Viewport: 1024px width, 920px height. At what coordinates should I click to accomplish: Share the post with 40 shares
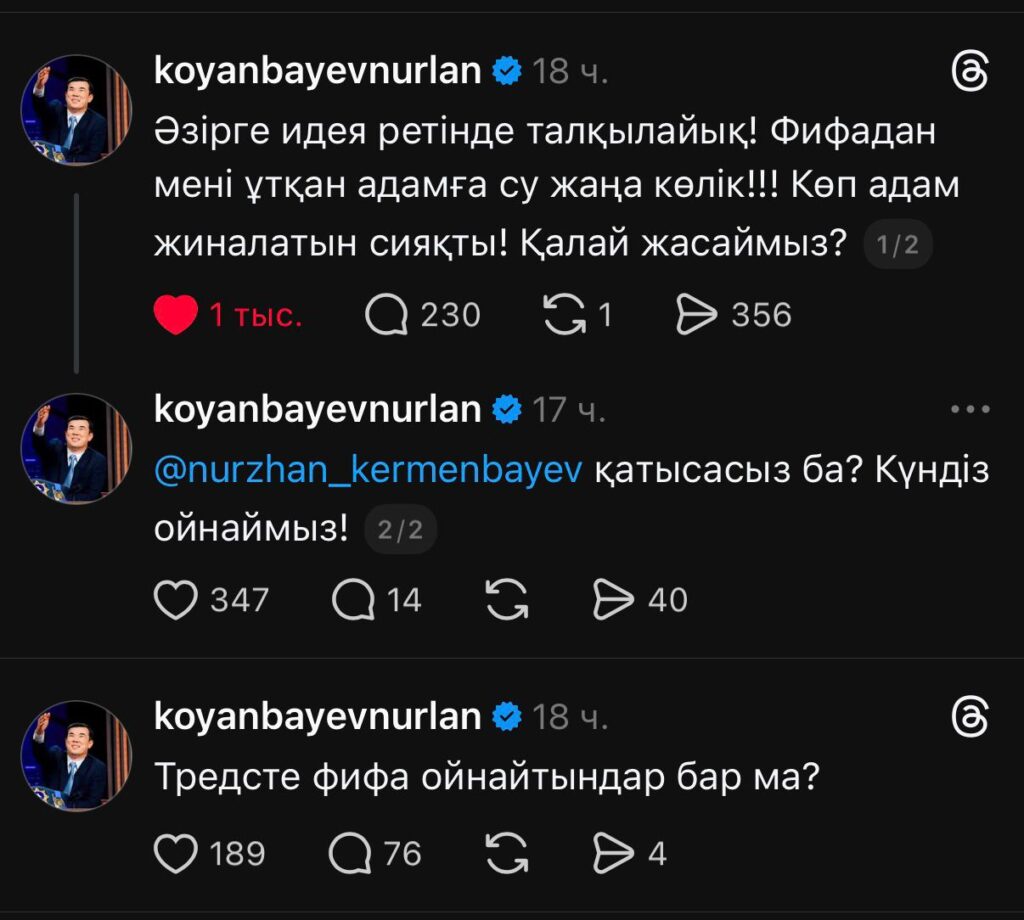(x=614, y=600)
